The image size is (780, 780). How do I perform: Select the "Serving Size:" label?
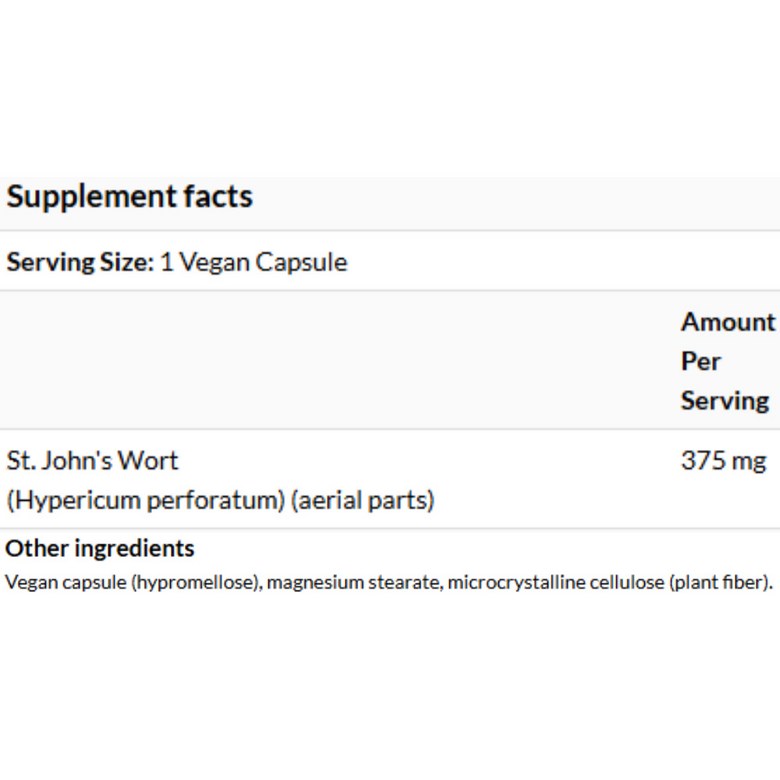80,262
